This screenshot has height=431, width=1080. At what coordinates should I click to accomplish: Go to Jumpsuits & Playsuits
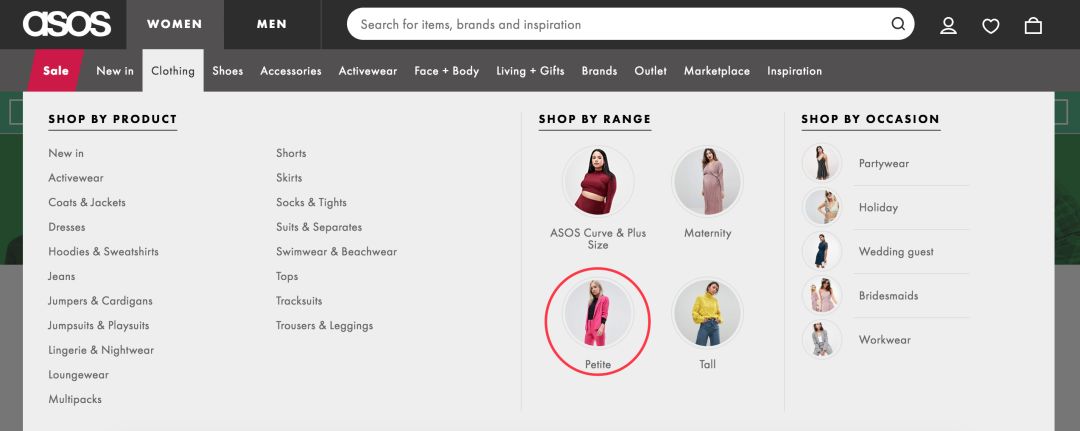pyautogui.click(x=98, y=326)
